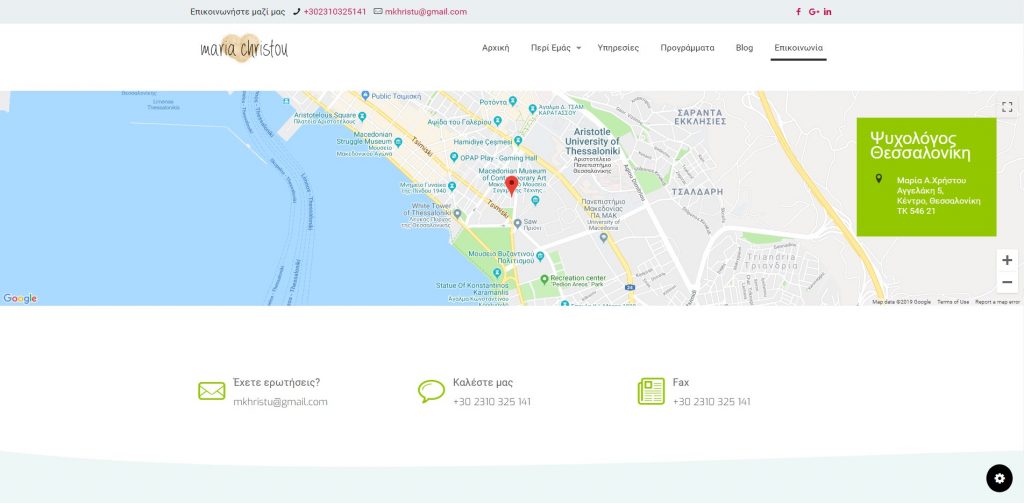Click the Ροτόντα map marker
1024x503 pixels.
click(x=513, y=102)
